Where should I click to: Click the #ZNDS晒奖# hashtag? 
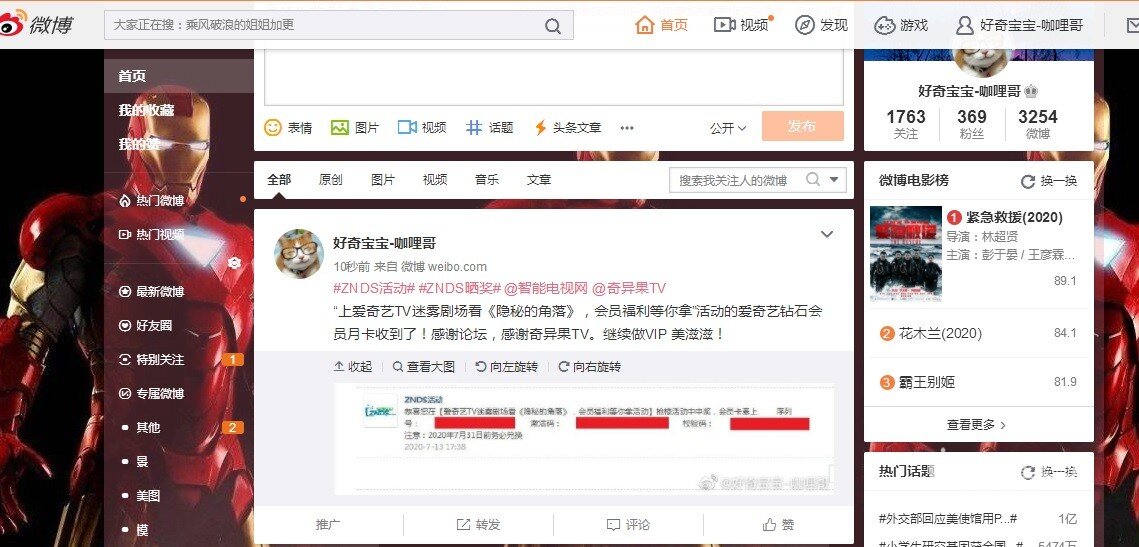pos(460,288)
